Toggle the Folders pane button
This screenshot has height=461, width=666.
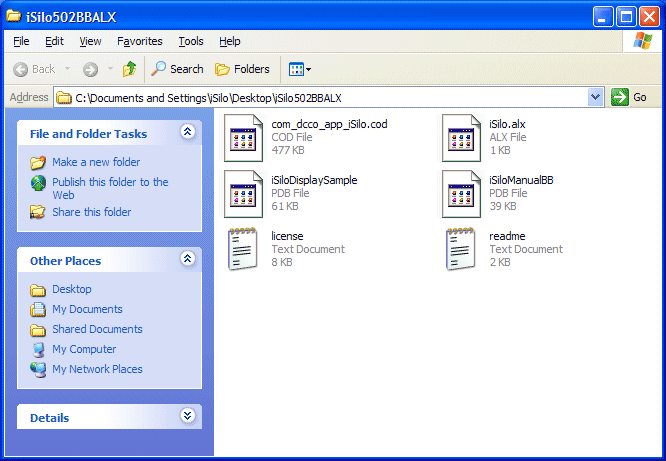(242, 69)
